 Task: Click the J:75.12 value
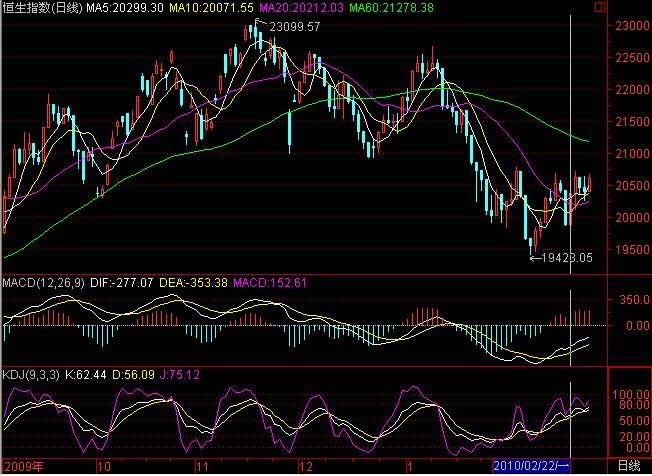click(x=180, y=375)
